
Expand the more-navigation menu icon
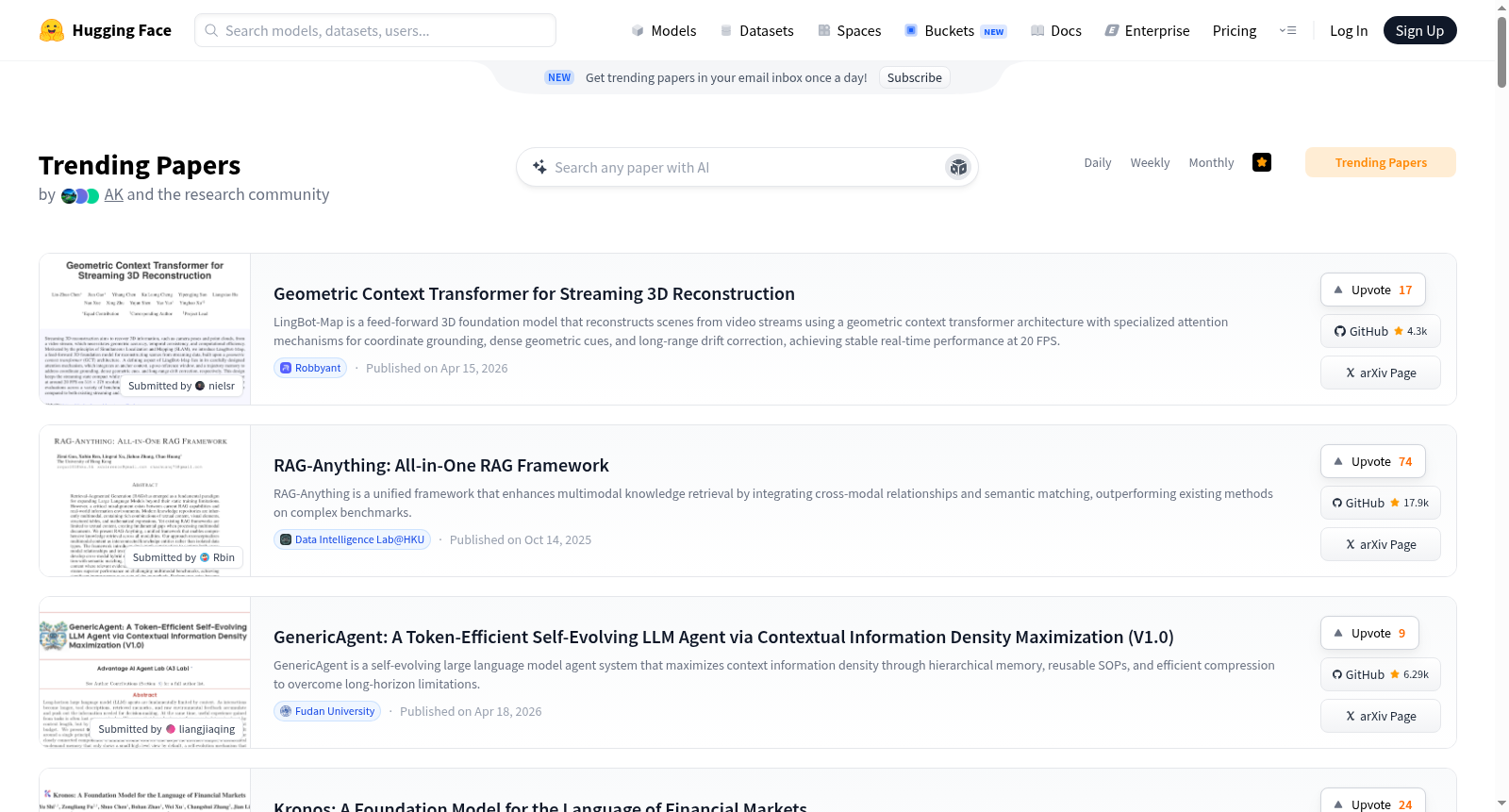click(1287, 31)
